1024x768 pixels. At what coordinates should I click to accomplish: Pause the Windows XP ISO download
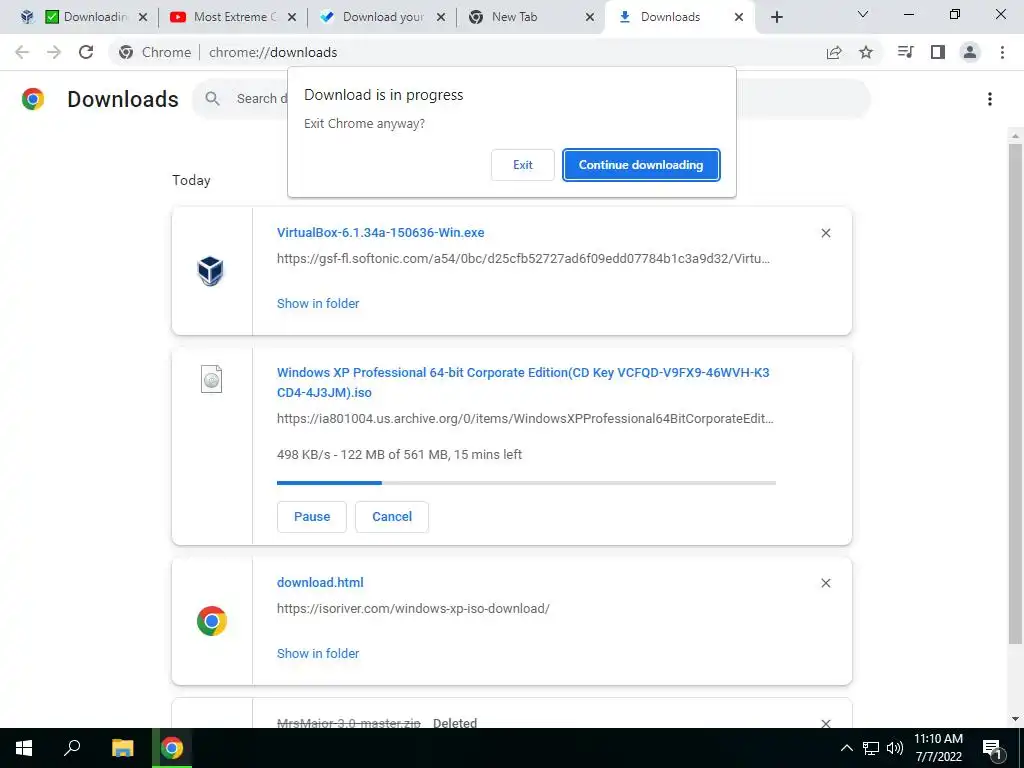tap(312, 517)
